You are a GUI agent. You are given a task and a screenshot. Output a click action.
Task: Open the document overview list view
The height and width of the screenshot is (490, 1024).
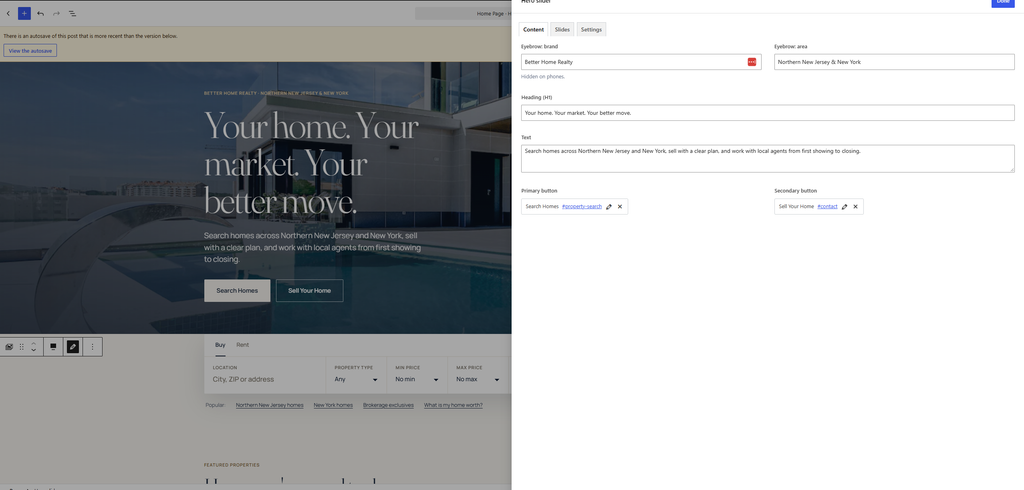pos(72,13)
